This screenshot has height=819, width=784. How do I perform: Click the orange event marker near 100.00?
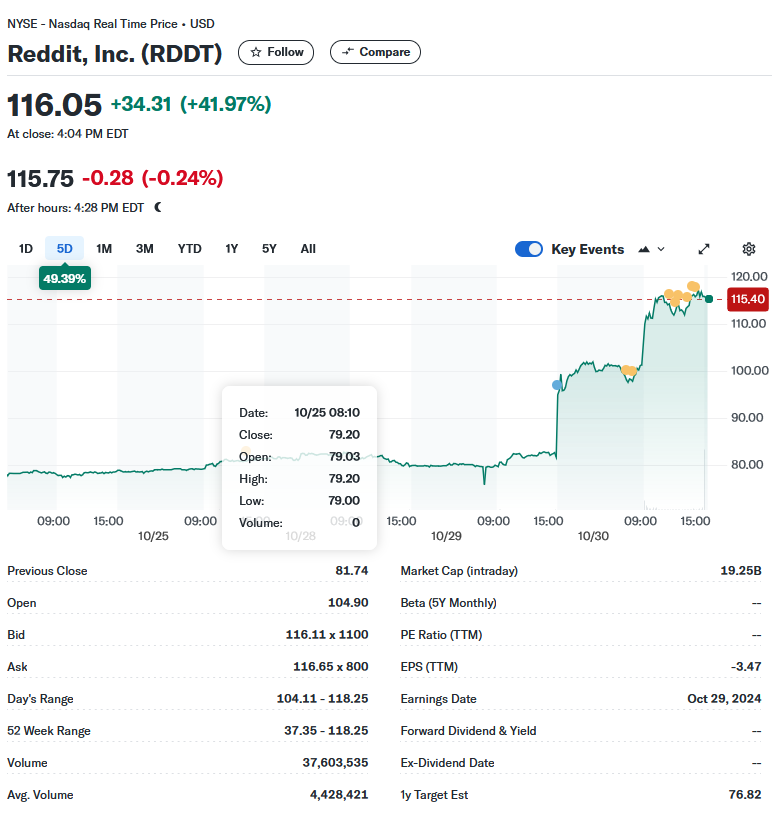point(629,370)
